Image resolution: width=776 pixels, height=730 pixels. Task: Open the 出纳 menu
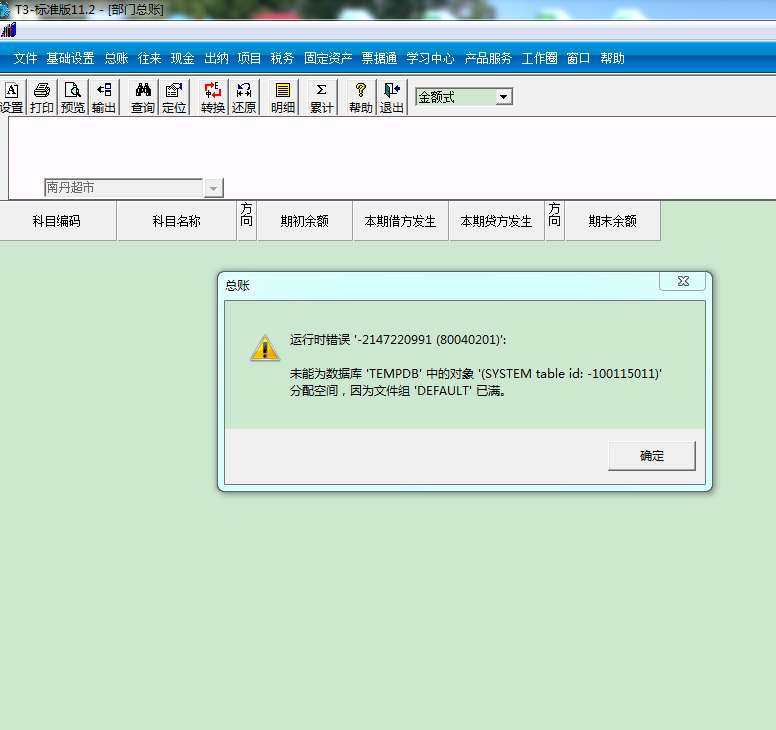click(x=216, y=58)
